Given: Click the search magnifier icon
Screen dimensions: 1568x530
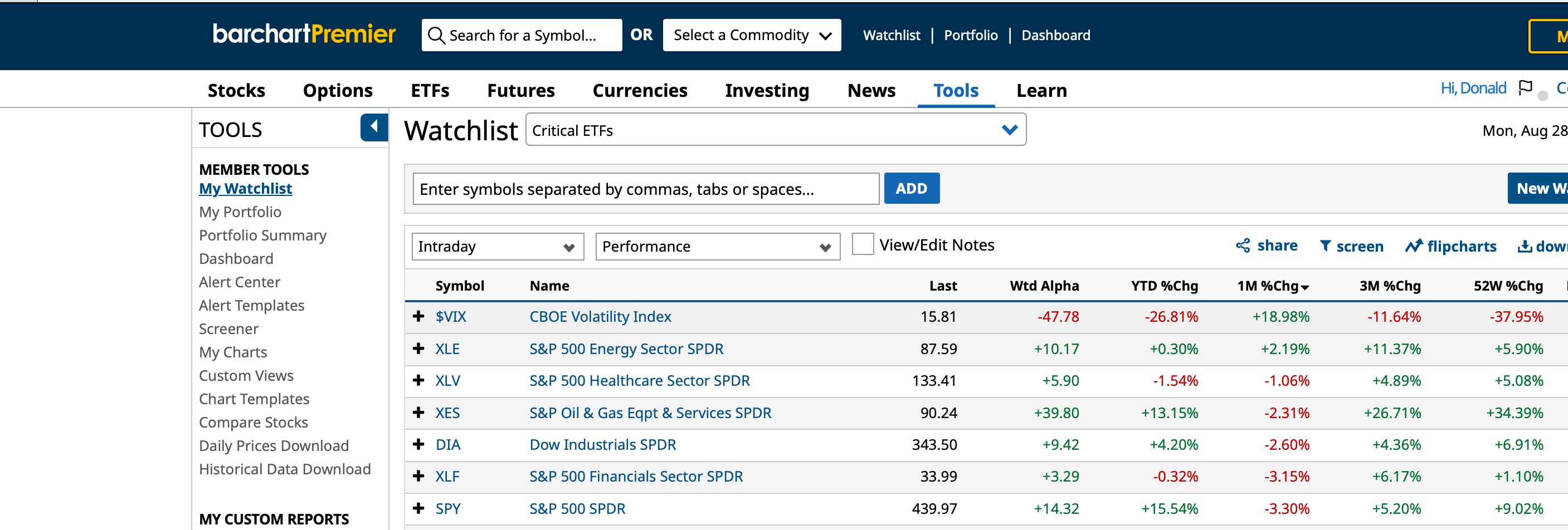Looking at the screenshot, I should [436, 35].
